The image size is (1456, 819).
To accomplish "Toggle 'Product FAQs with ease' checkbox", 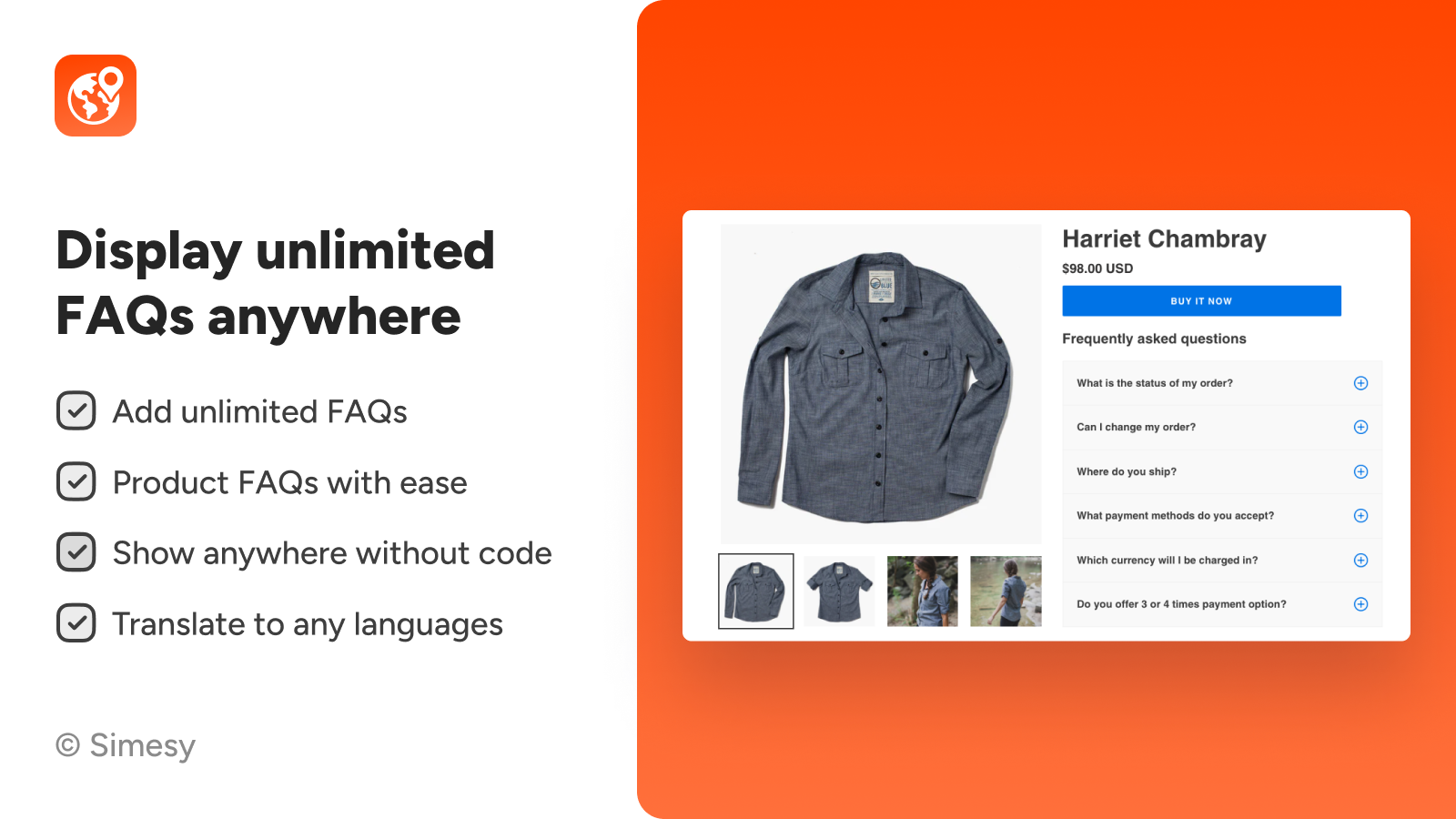I will tap(76, 481).
